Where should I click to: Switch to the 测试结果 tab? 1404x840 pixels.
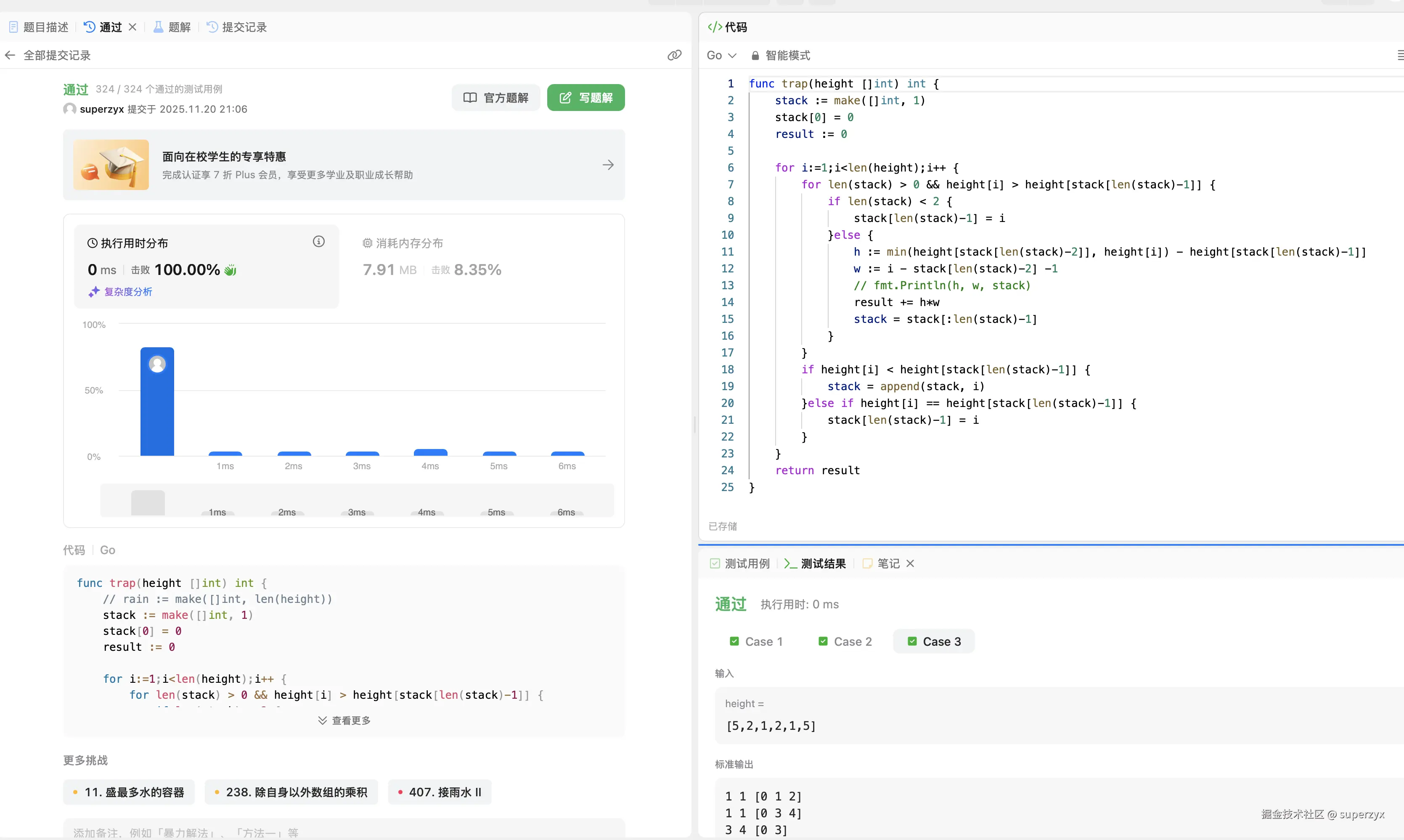815,563
